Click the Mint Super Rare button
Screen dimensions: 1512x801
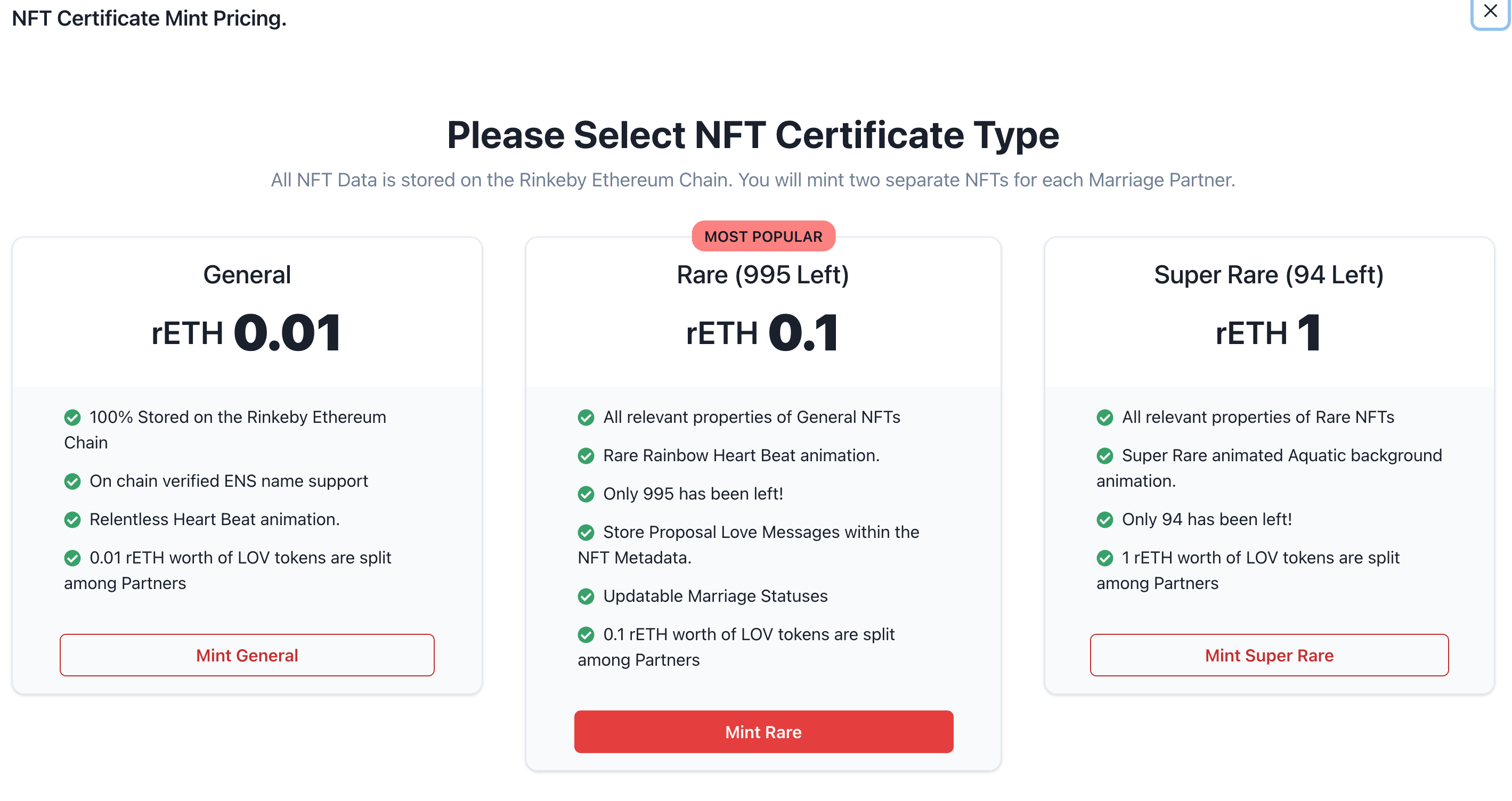1269,655
